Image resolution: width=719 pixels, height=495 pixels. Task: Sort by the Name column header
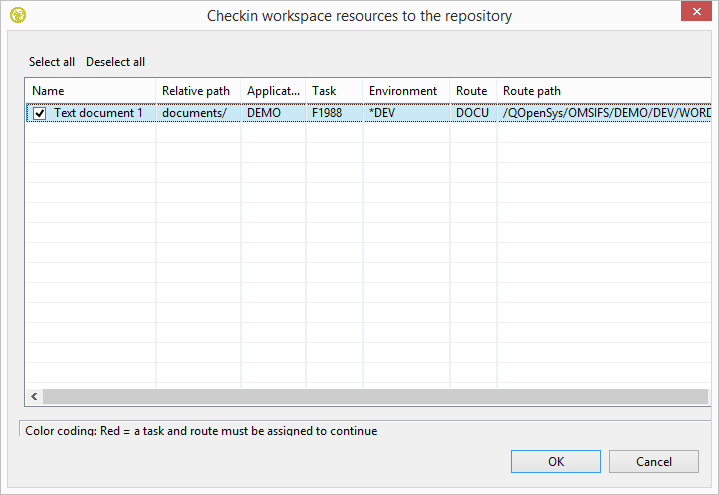[x=90, y=91]
